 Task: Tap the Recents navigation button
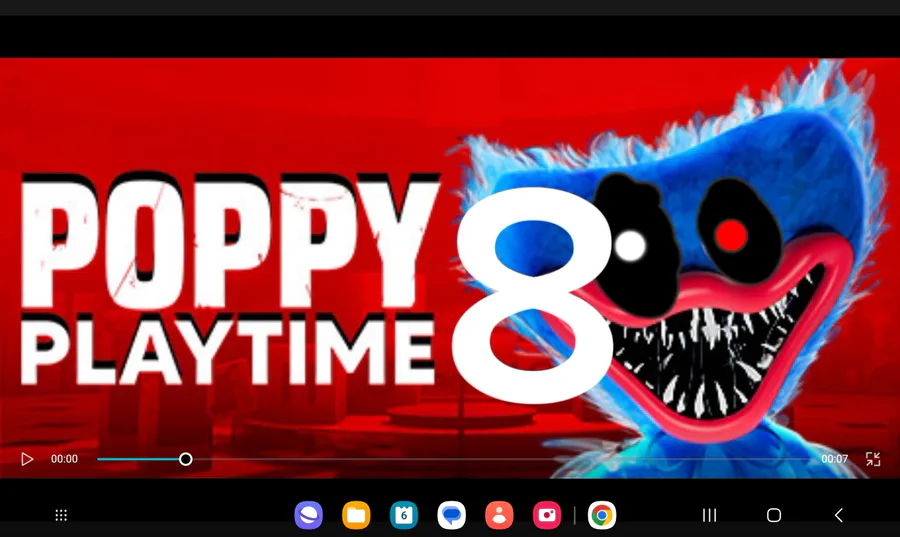click(x=709, y=515)
